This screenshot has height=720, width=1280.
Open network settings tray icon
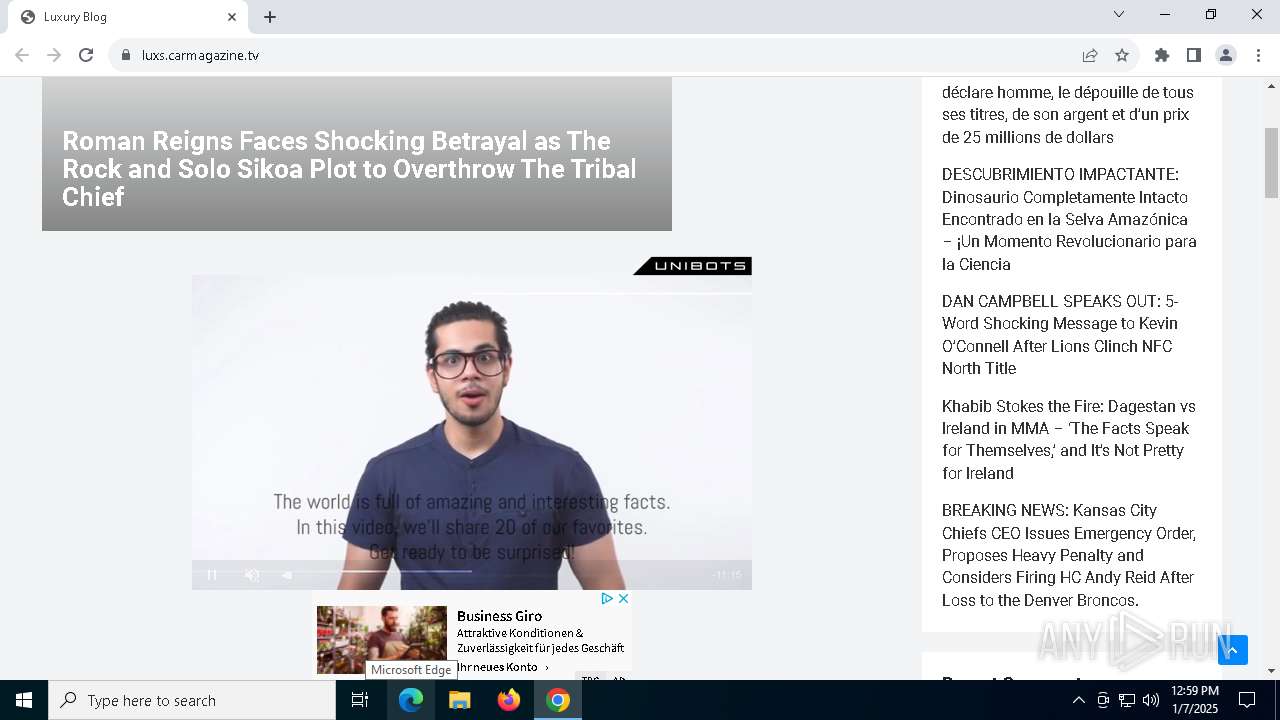click(x=1127, y=700)
